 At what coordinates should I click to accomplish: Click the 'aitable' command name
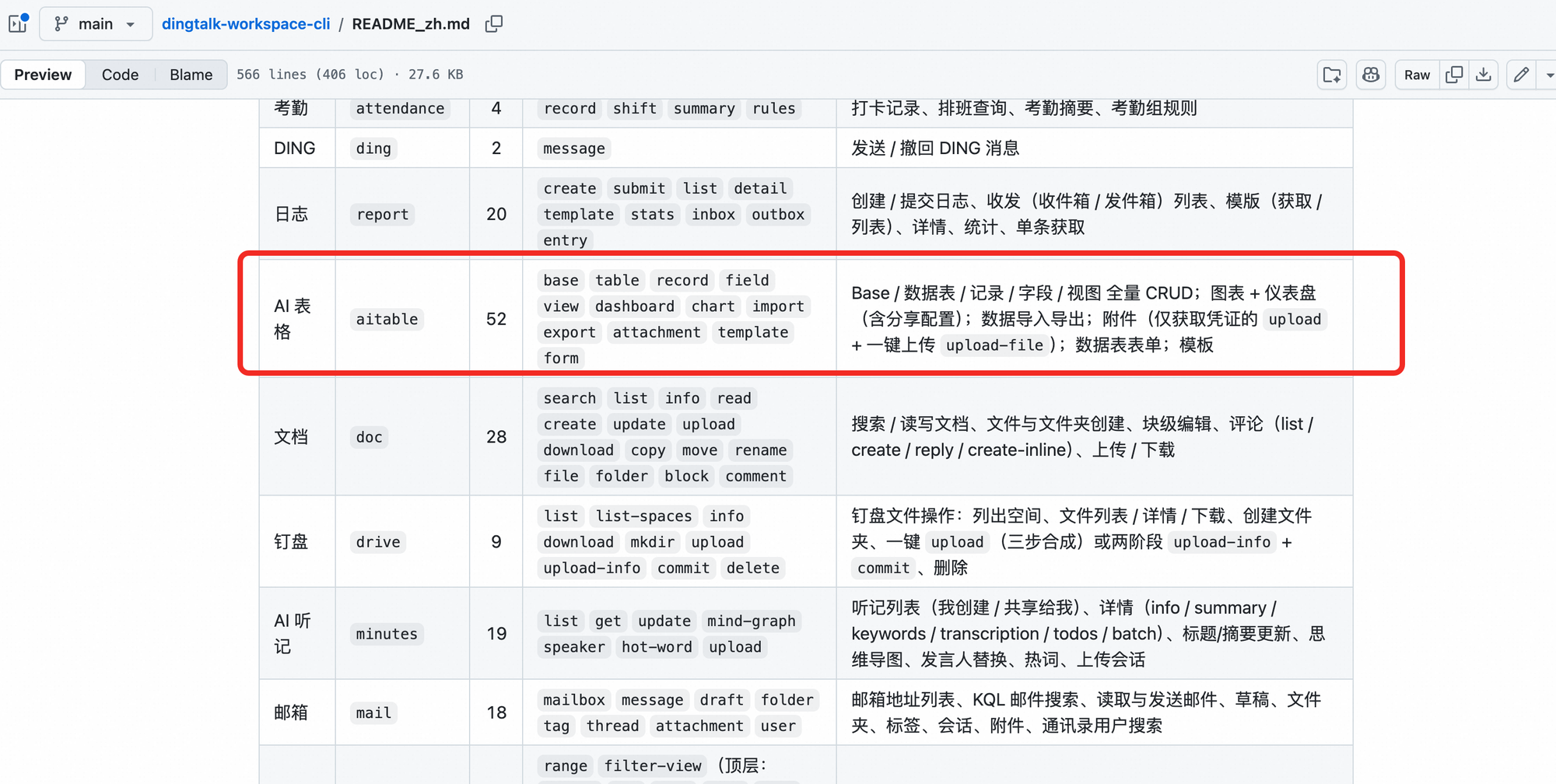[x=387, y=319]
